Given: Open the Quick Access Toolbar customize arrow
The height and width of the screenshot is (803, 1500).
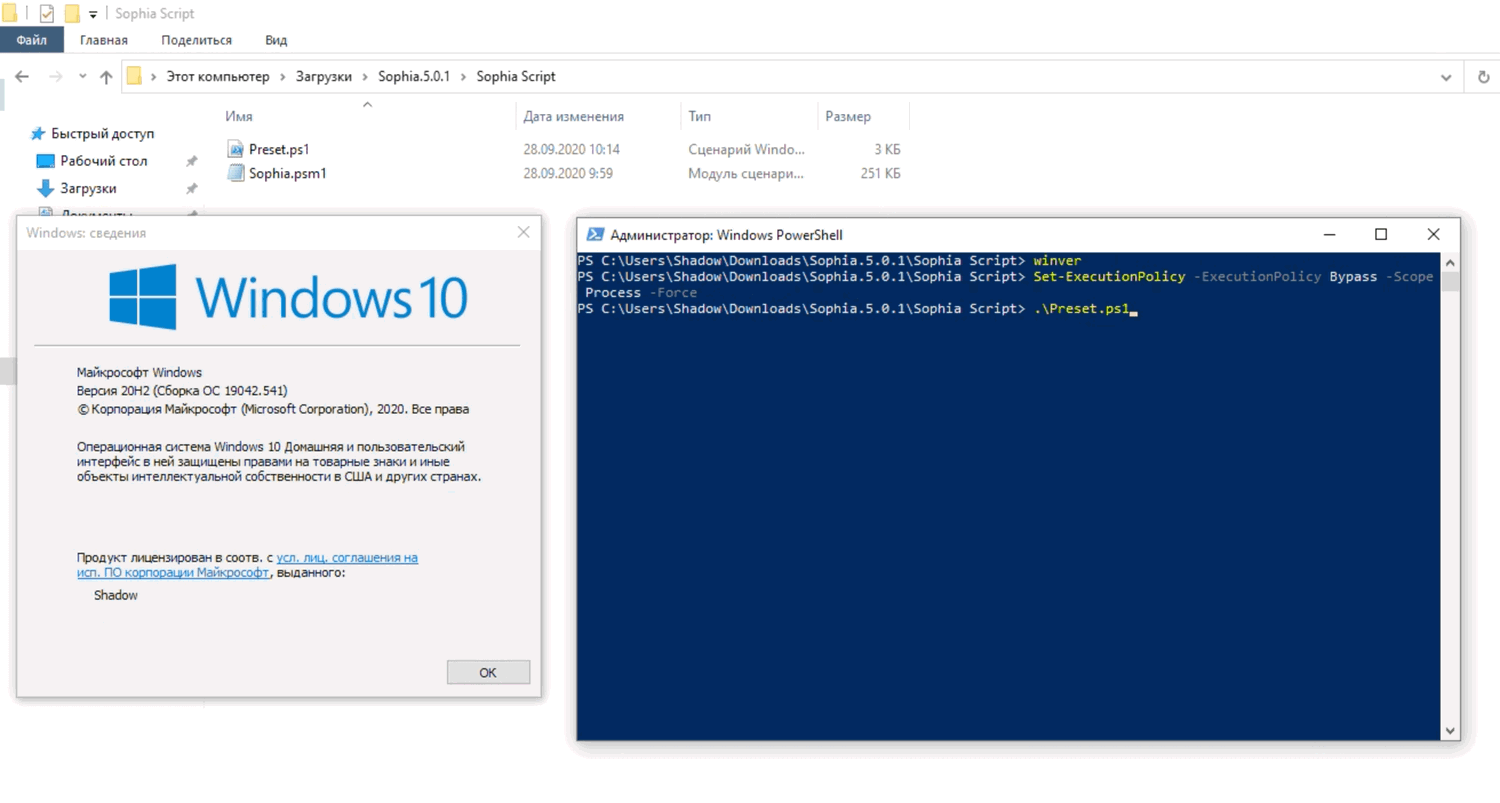Looking at the screenshot, I should pyautogui.click(x=92, y=14).
